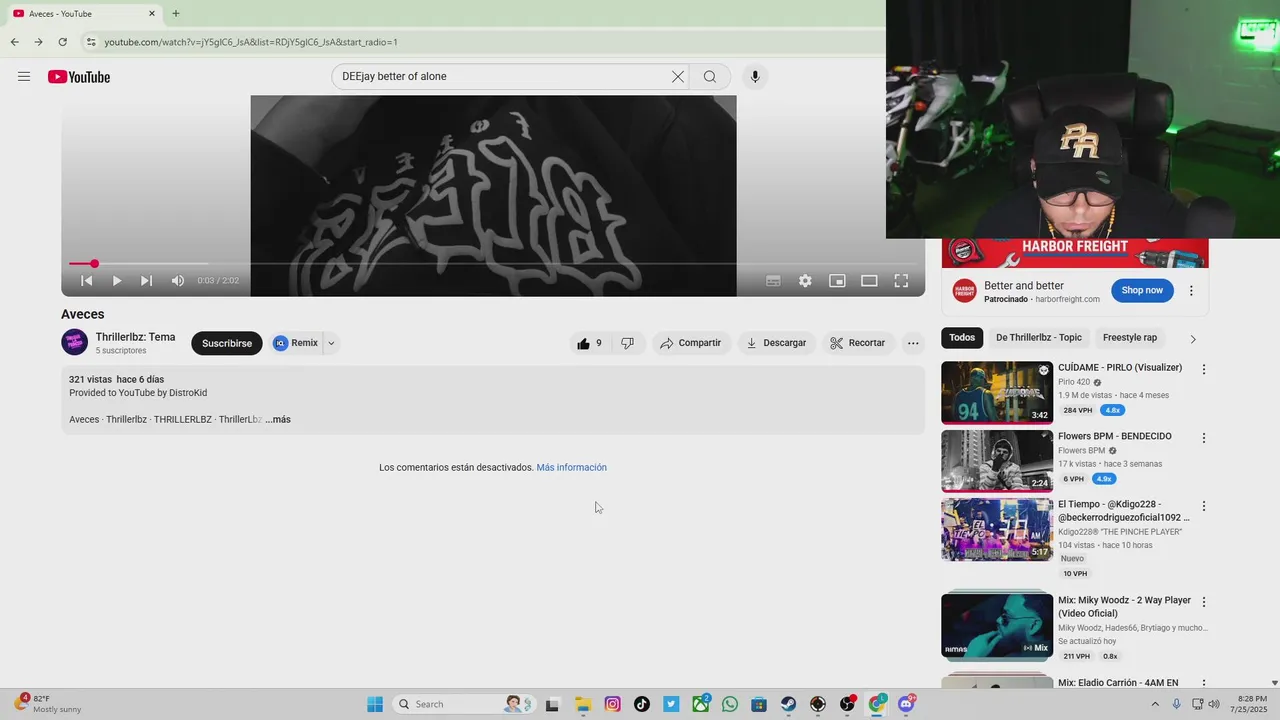
Task: Click the Chrome address bar URL
Action: point(251,42)
